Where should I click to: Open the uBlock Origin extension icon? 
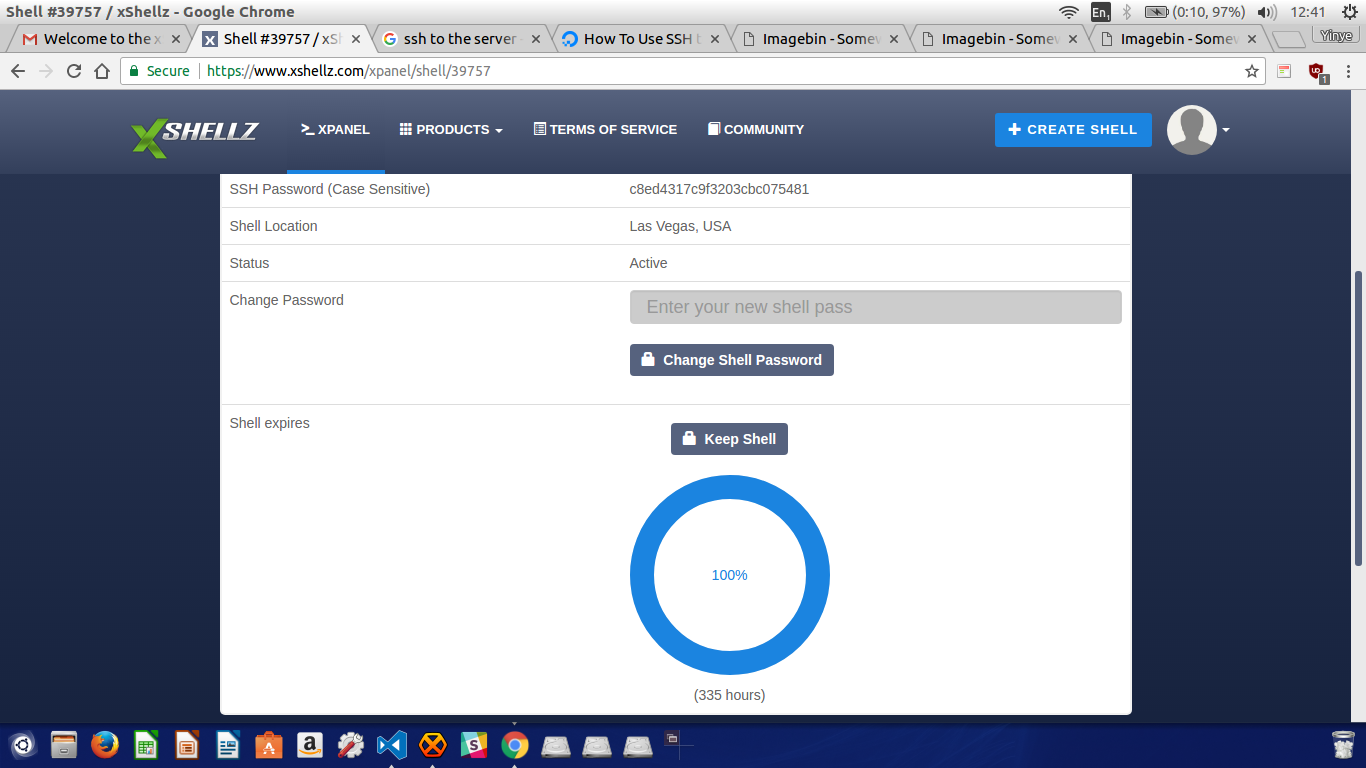[x=1317, y=72]
